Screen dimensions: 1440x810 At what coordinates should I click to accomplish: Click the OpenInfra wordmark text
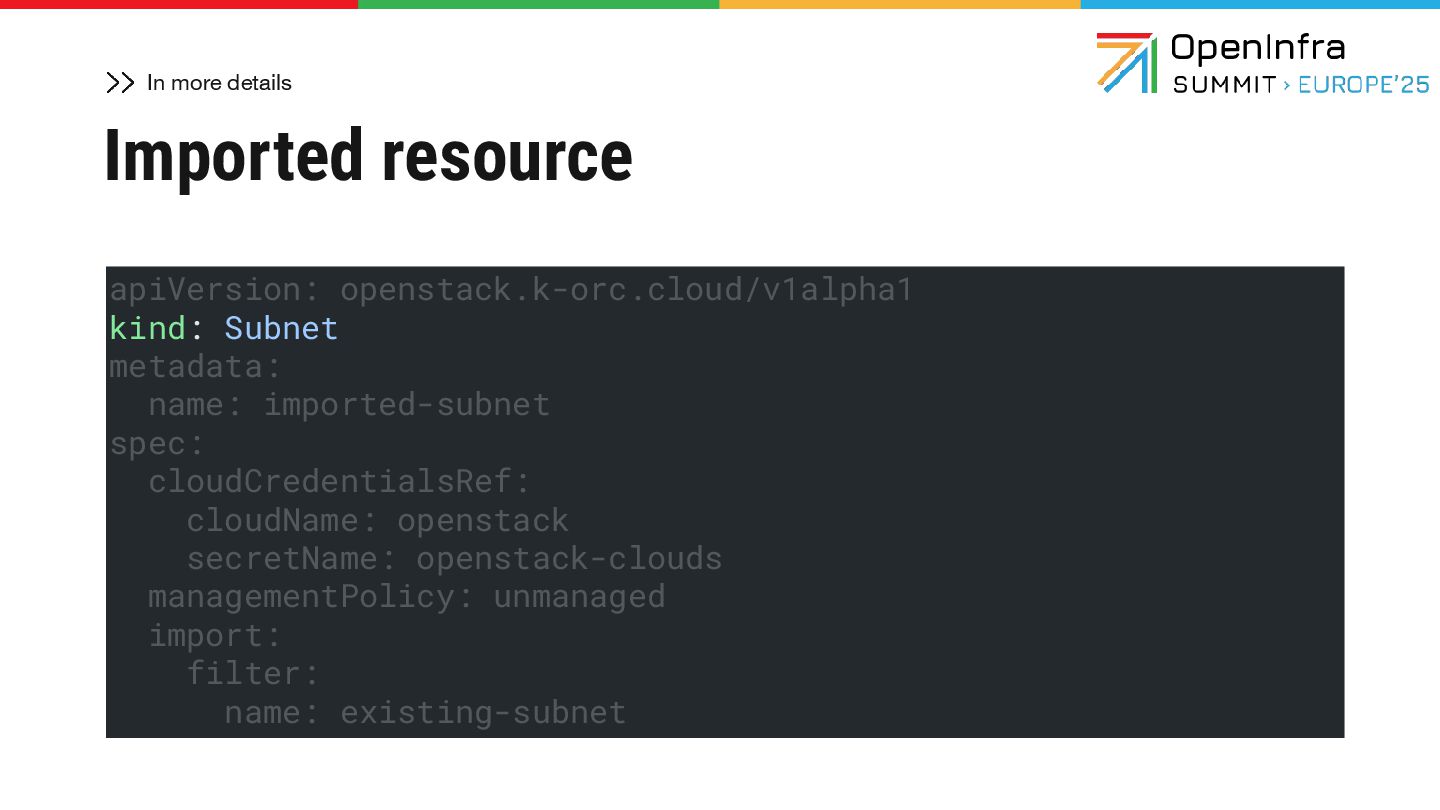[x=1257, y=47]
